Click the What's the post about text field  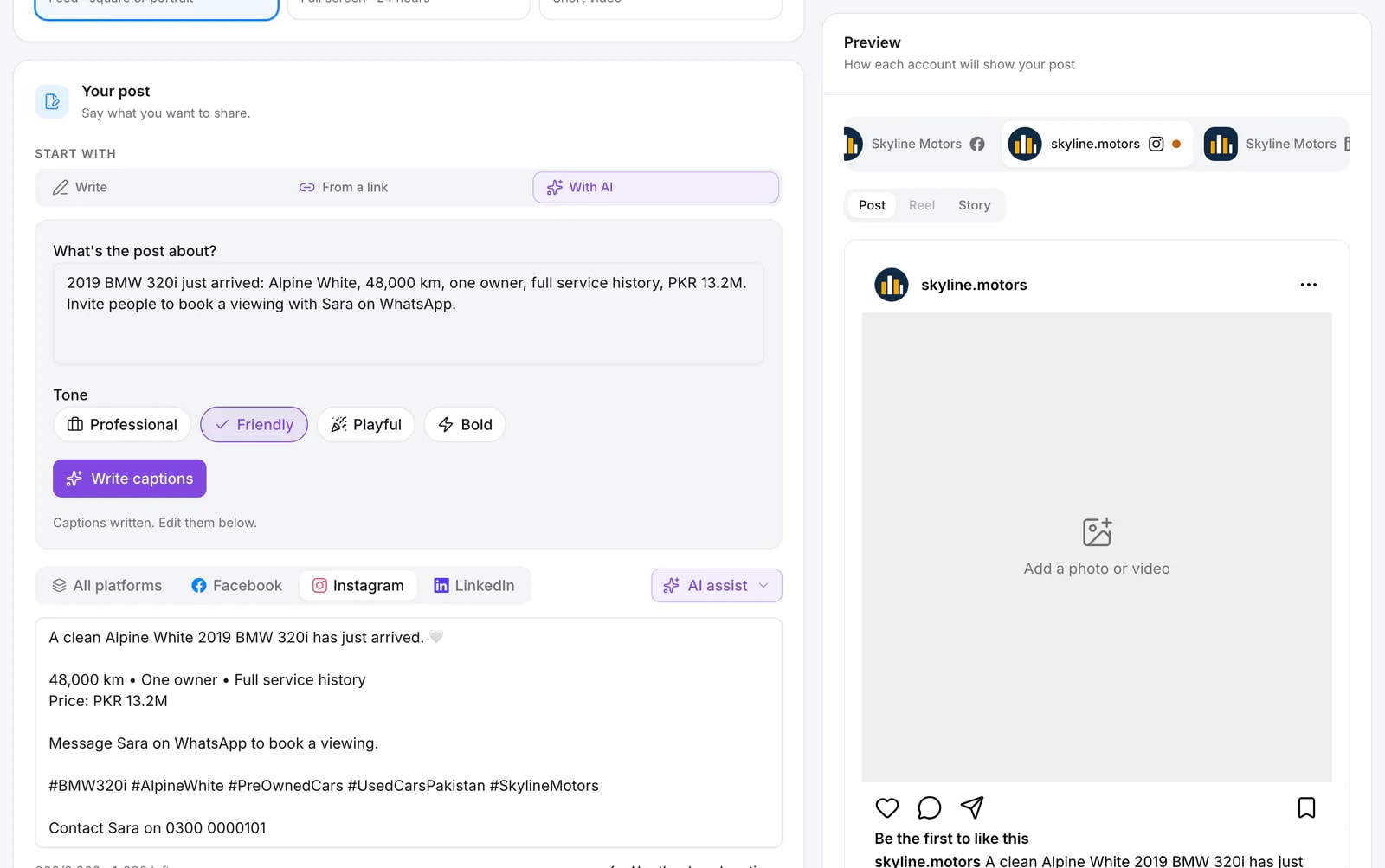(x=409, y=313)
